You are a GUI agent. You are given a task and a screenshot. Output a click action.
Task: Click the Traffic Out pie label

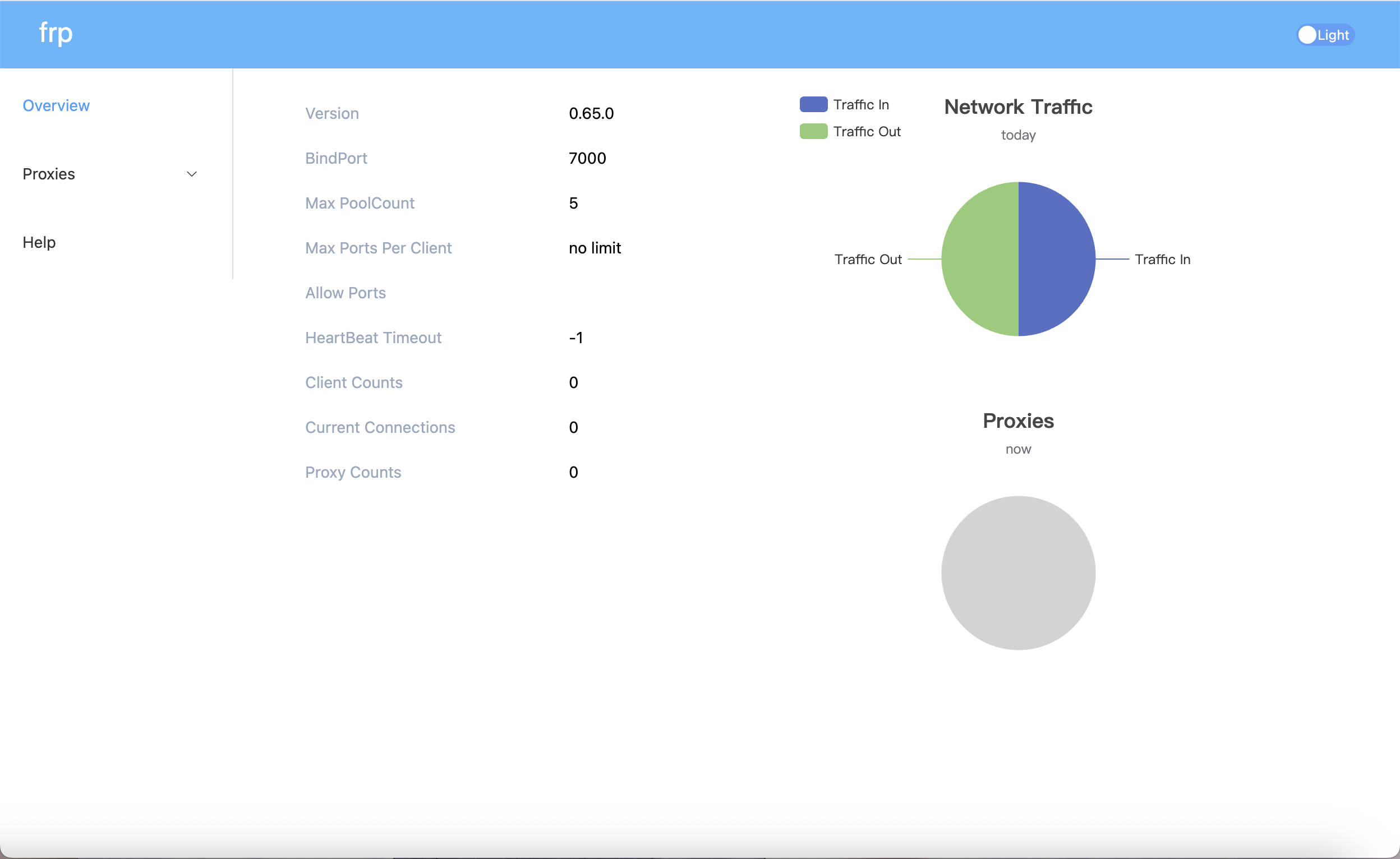868,259
